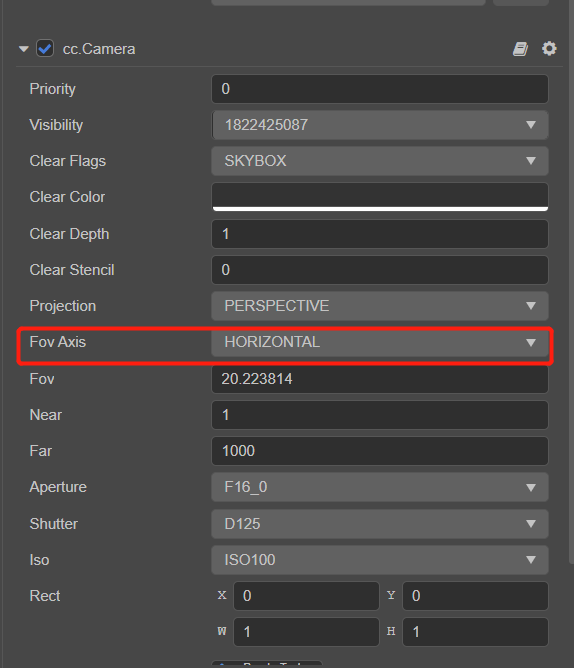Open the Iso dropdown set to ISO100
This screenshot has height=668, width=574.
(x=380, y=560)
